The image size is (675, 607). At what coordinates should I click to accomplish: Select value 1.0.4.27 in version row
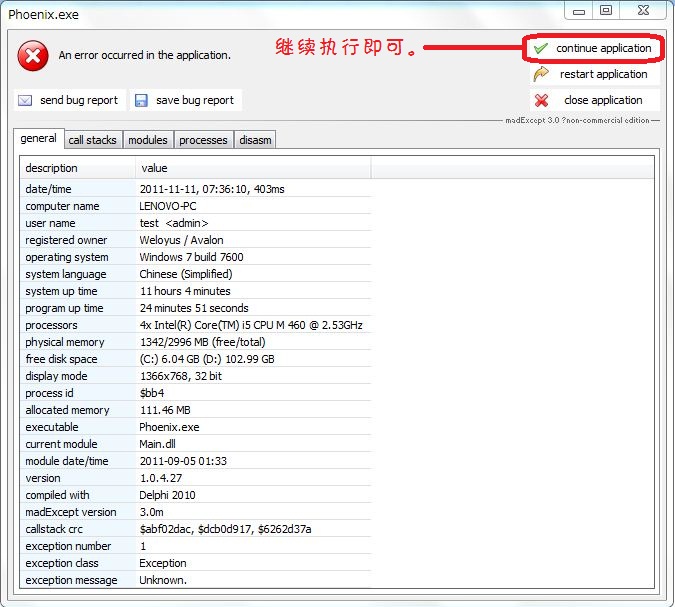[x=161, y=478]
